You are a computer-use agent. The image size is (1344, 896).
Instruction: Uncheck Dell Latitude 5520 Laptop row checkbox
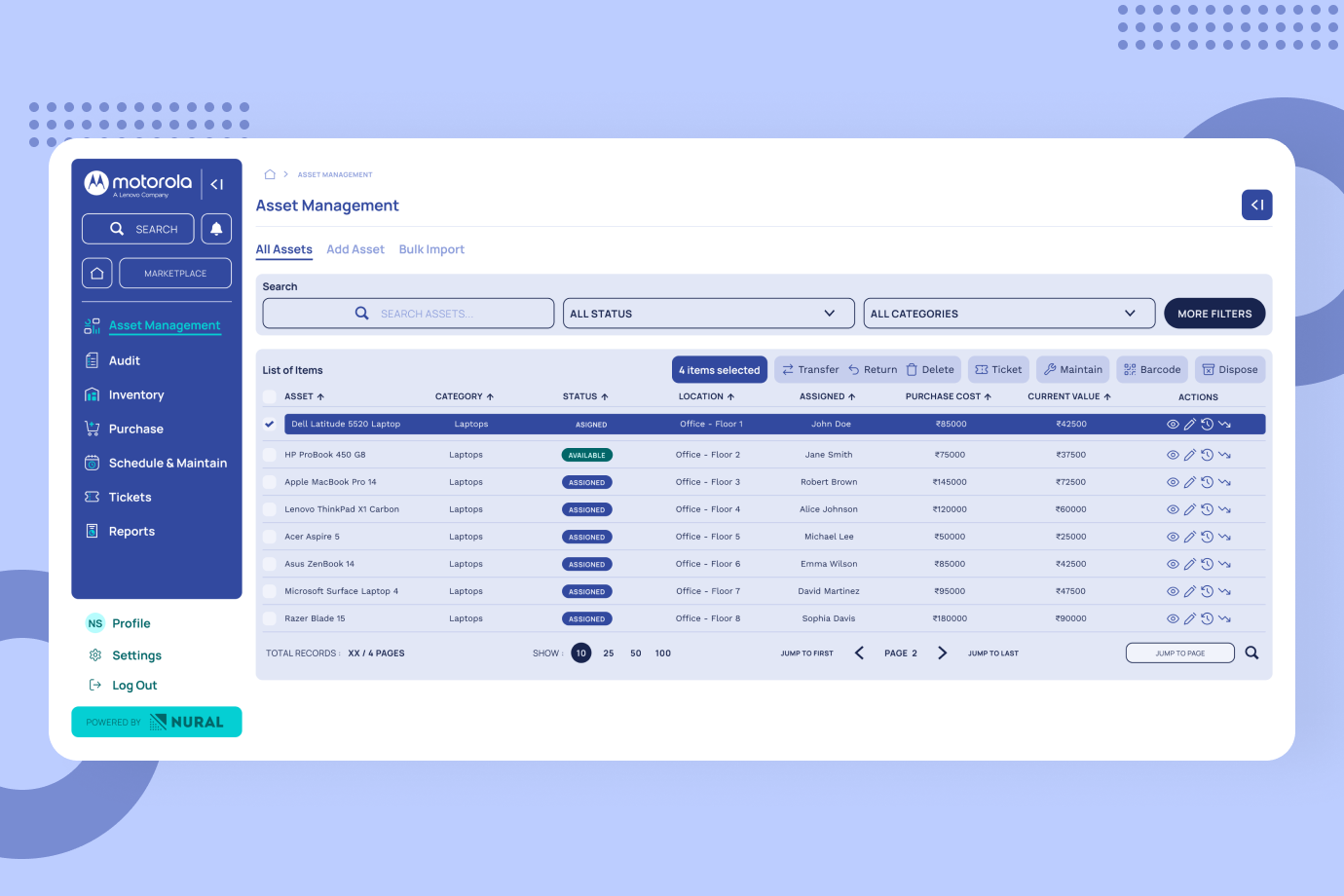pyautogui.click(x=270, y=424)
